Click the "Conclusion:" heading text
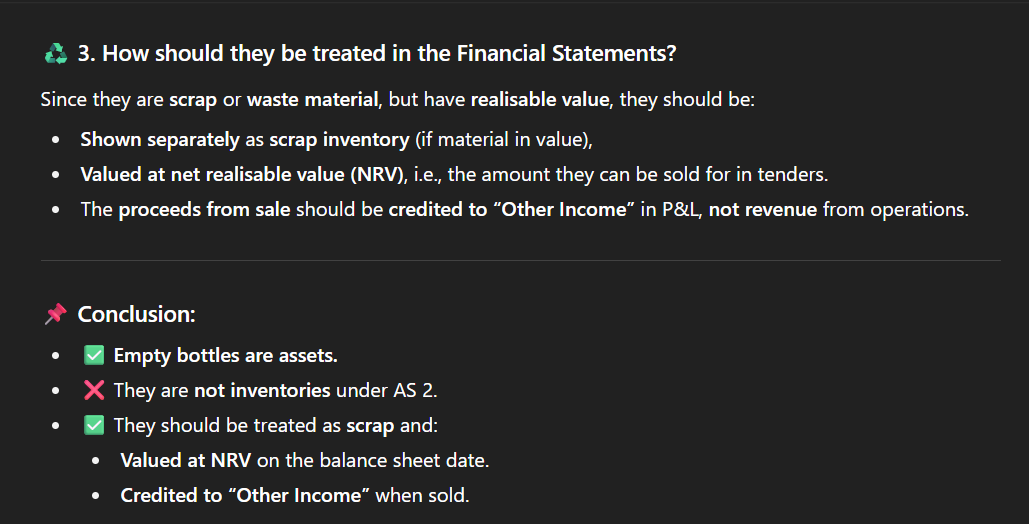This screenshot has height=524, width=1029. 136,314
